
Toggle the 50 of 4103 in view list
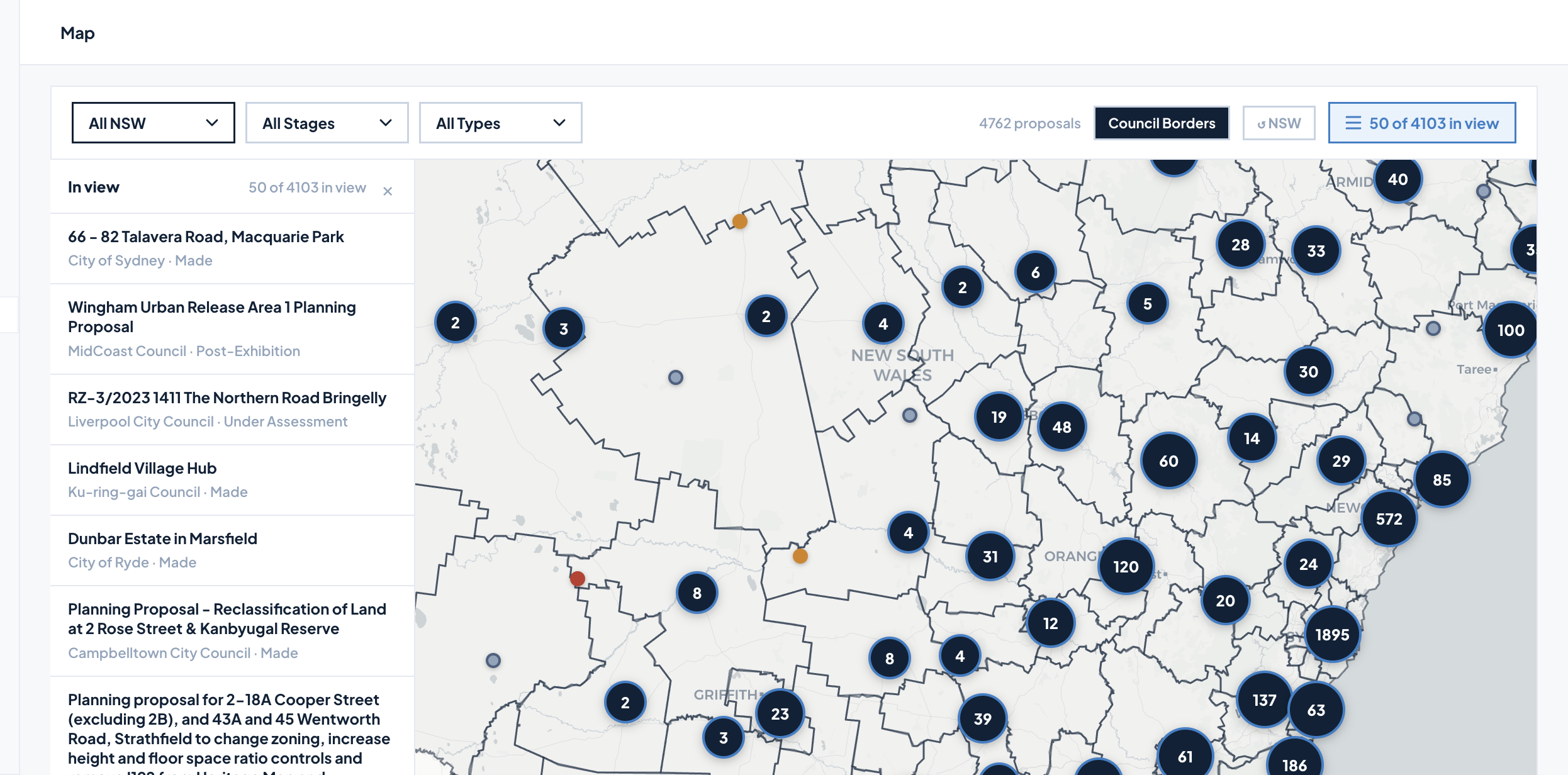point(1421,123)
